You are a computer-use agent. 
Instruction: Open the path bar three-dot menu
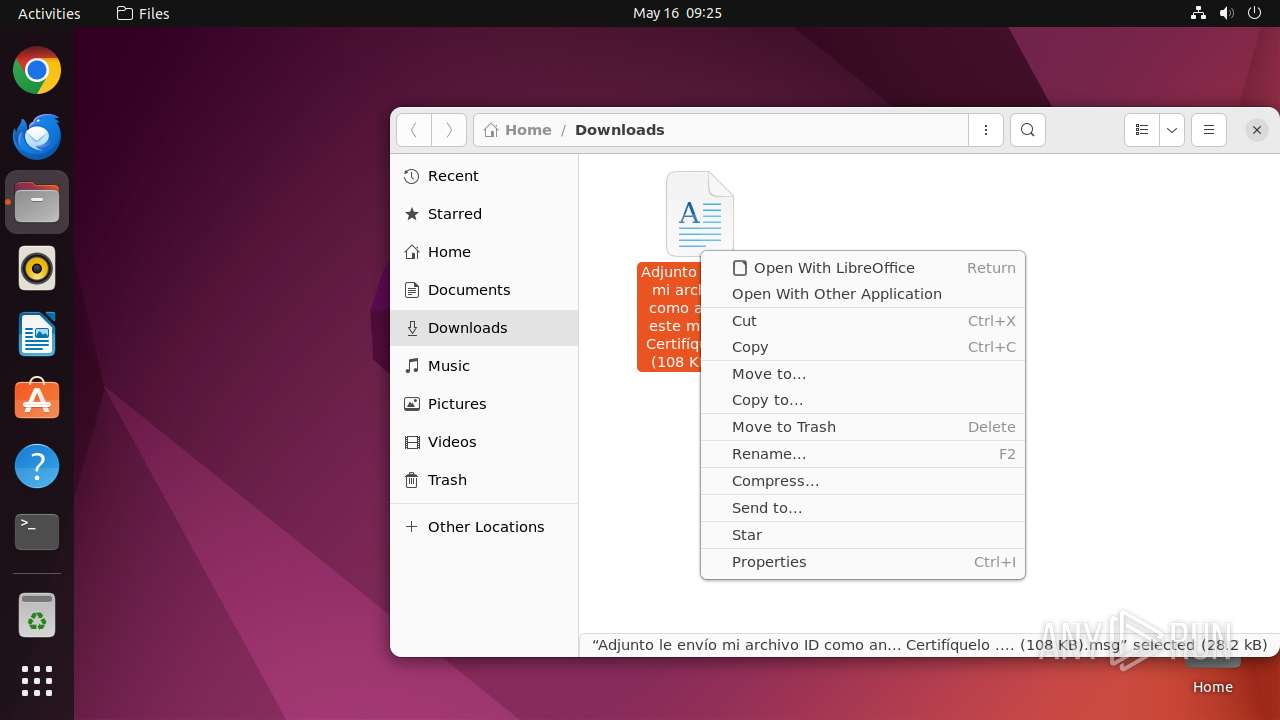tap(986, 130)
